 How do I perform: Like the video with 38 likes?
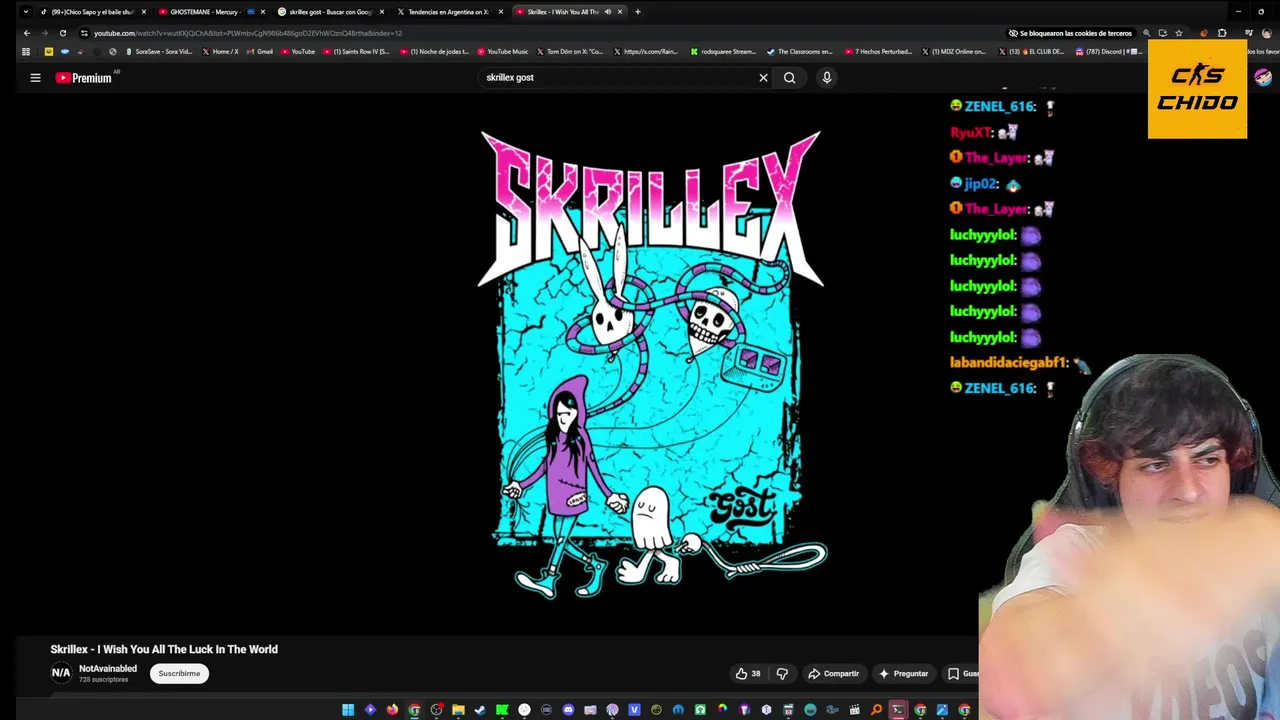[x=748, y=673]
